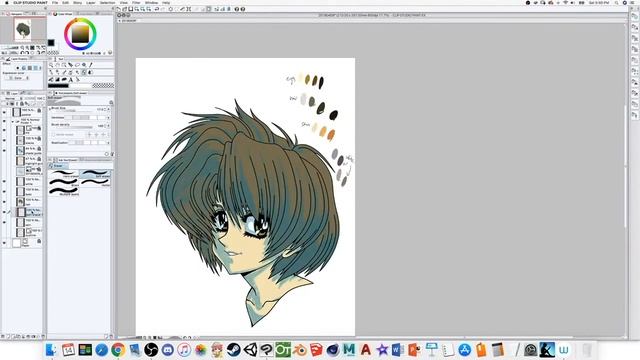The image size is (640, 360).
Task: Open the File menu
Action: click(55, 2)
